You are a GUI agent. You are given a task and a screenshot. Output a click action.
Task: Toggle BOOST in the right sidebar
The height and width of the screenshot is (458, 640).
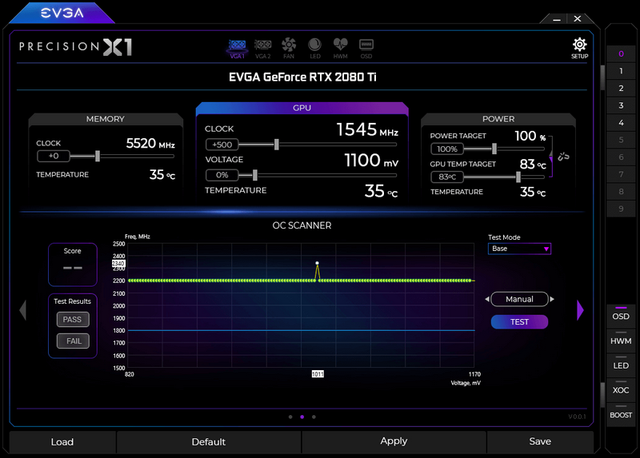(621, 415)
